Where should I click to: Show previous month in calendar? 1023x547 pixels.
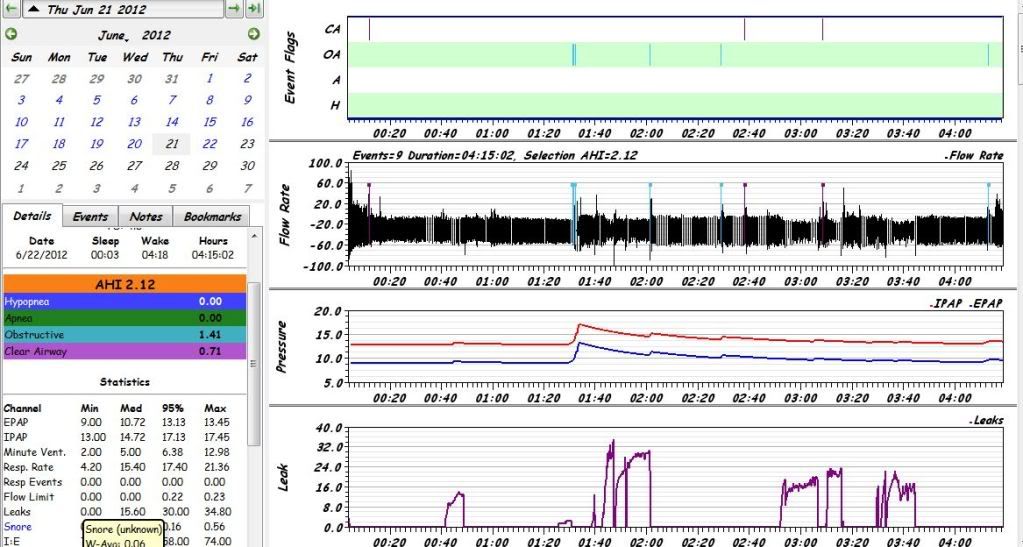tap(10, 35)
